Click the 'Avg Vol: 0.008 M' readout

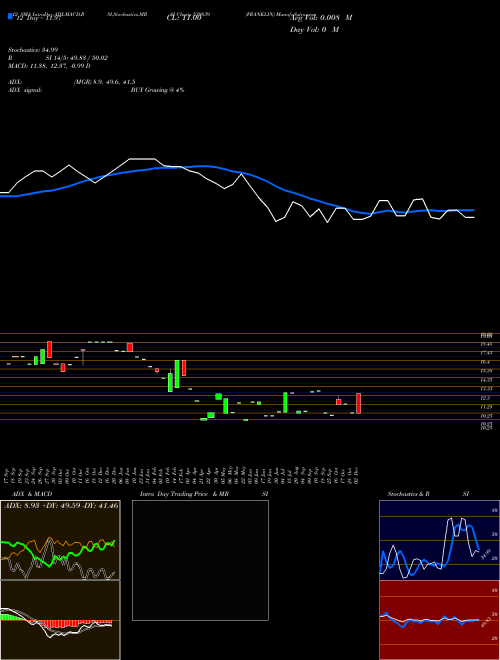point(321,18)
